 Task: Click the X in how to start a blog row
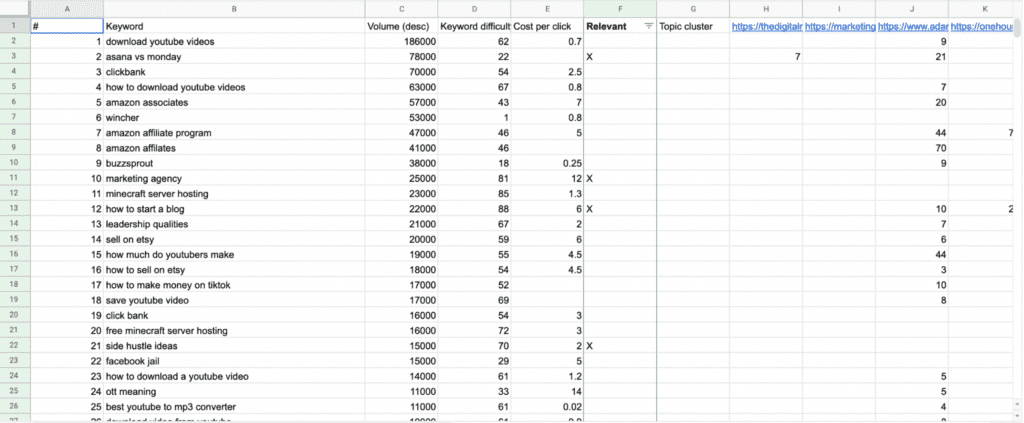pos(590,209)
